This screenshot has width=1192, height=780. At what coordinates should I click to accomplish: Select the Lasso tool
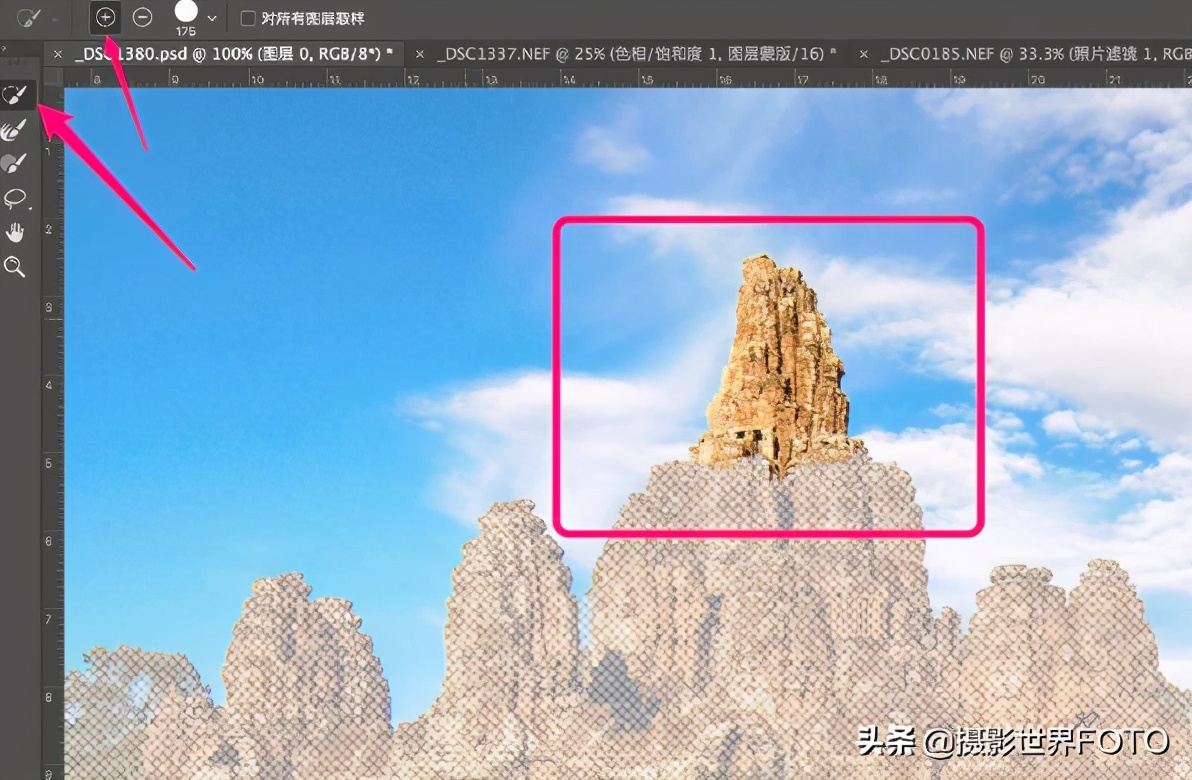[14, 198]
